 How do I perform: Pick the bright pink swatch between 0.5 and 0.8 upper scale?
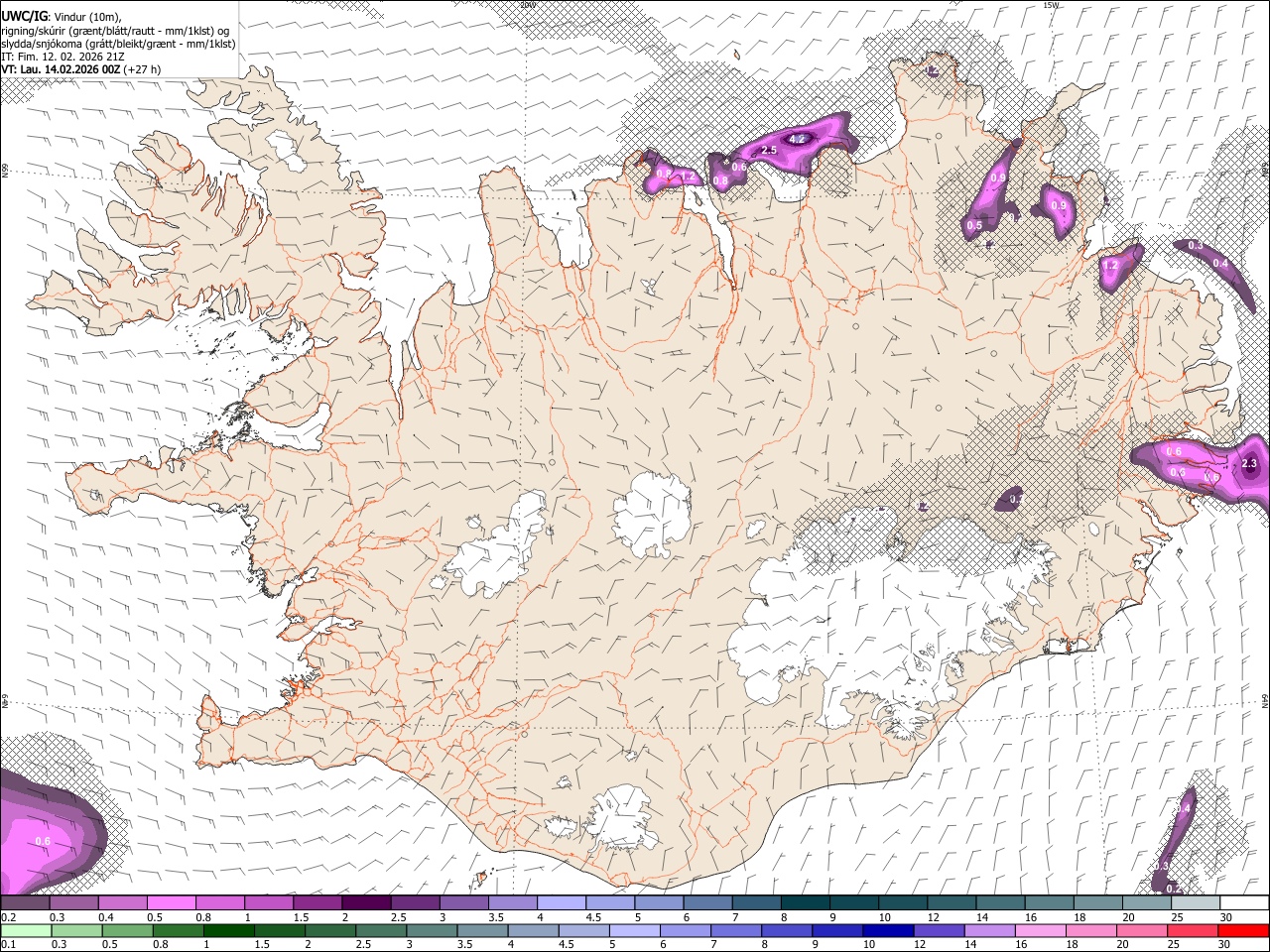(171, 903)
